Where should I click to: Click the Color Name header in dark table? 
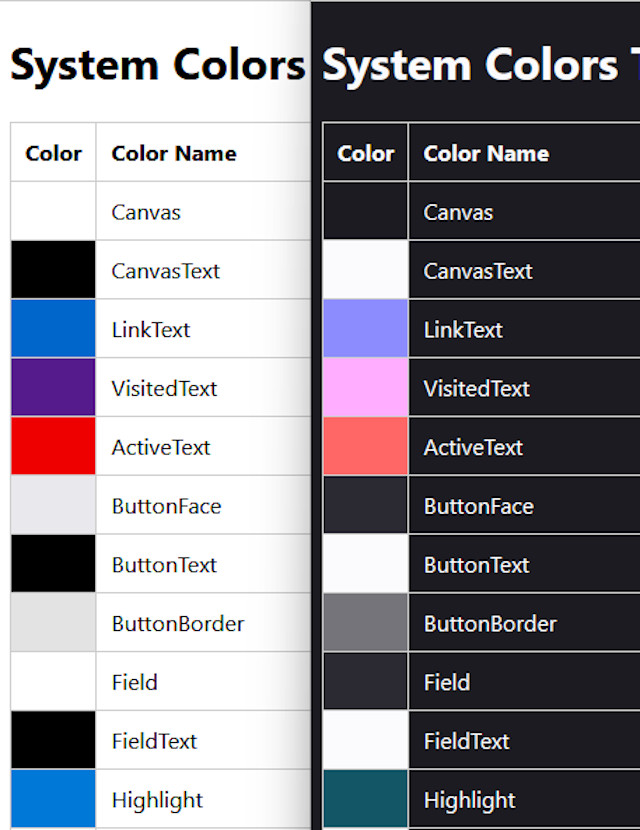coord(486,154)
